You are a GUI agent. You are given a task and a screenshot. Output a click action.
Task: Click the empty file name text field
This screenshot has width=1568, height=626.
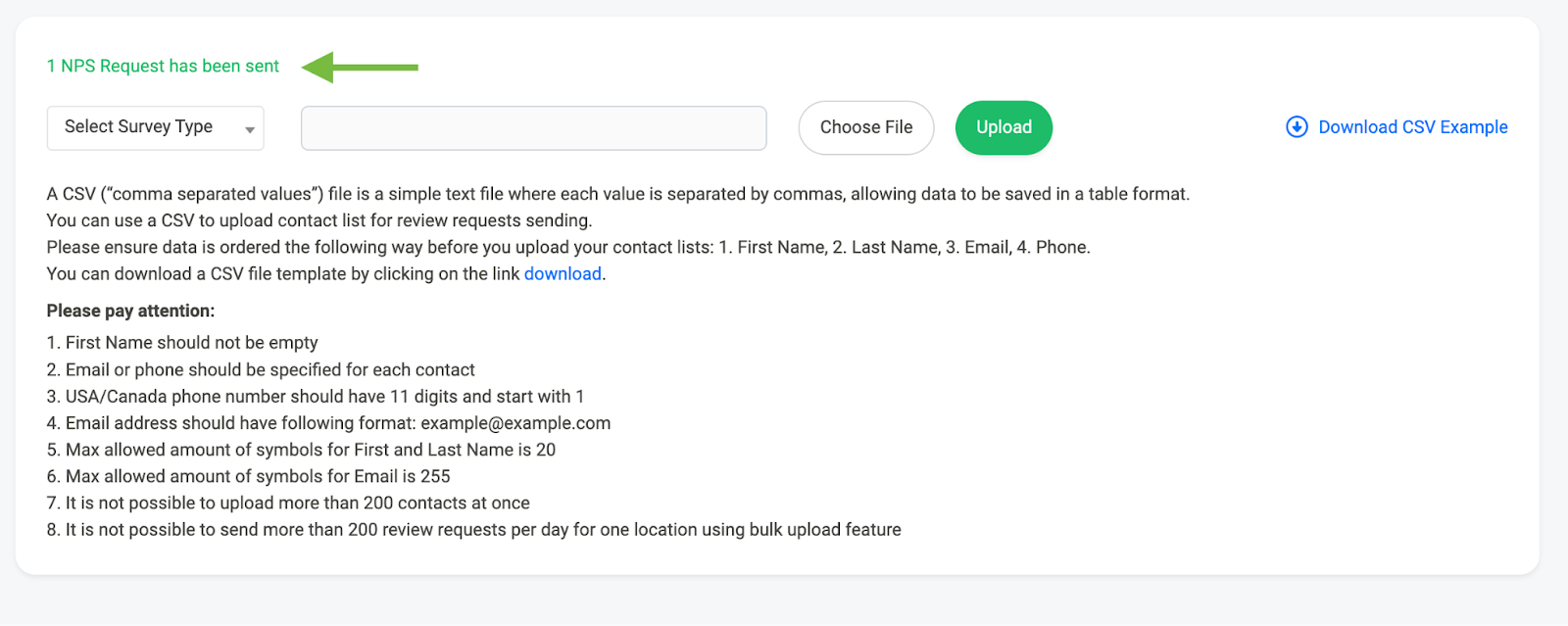[x=533, y=128]
